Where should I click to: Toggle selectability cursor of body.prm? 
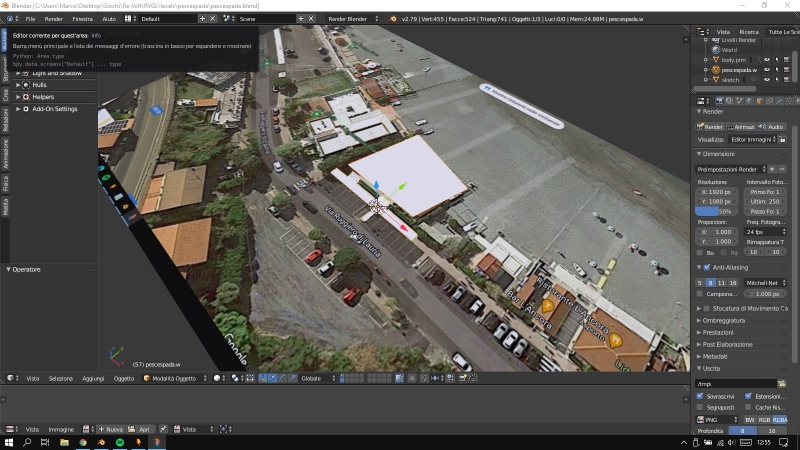(777, 60)
